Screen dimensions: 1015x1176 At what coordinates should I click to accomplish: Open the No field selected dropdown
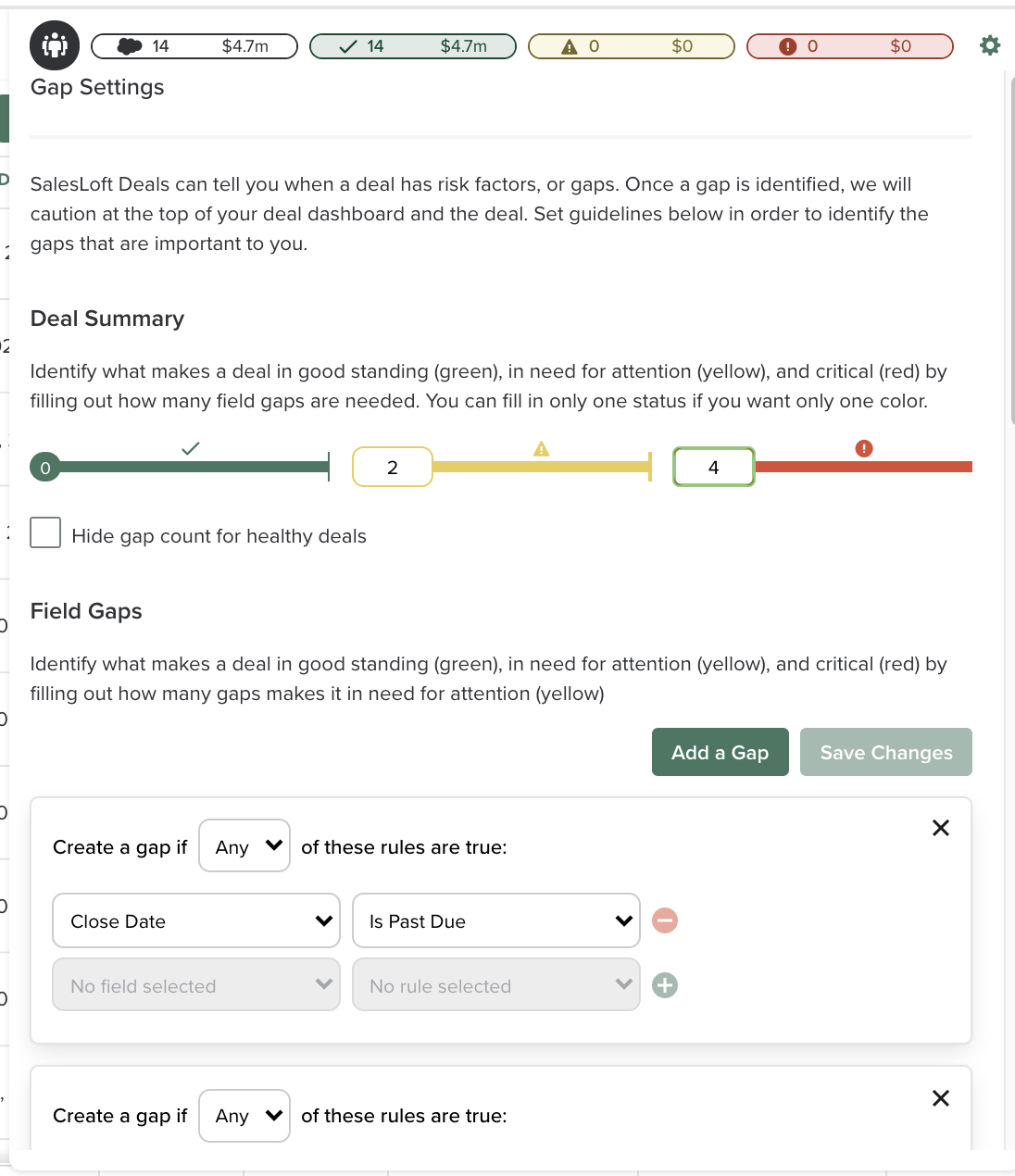click(x=195, y=985)
